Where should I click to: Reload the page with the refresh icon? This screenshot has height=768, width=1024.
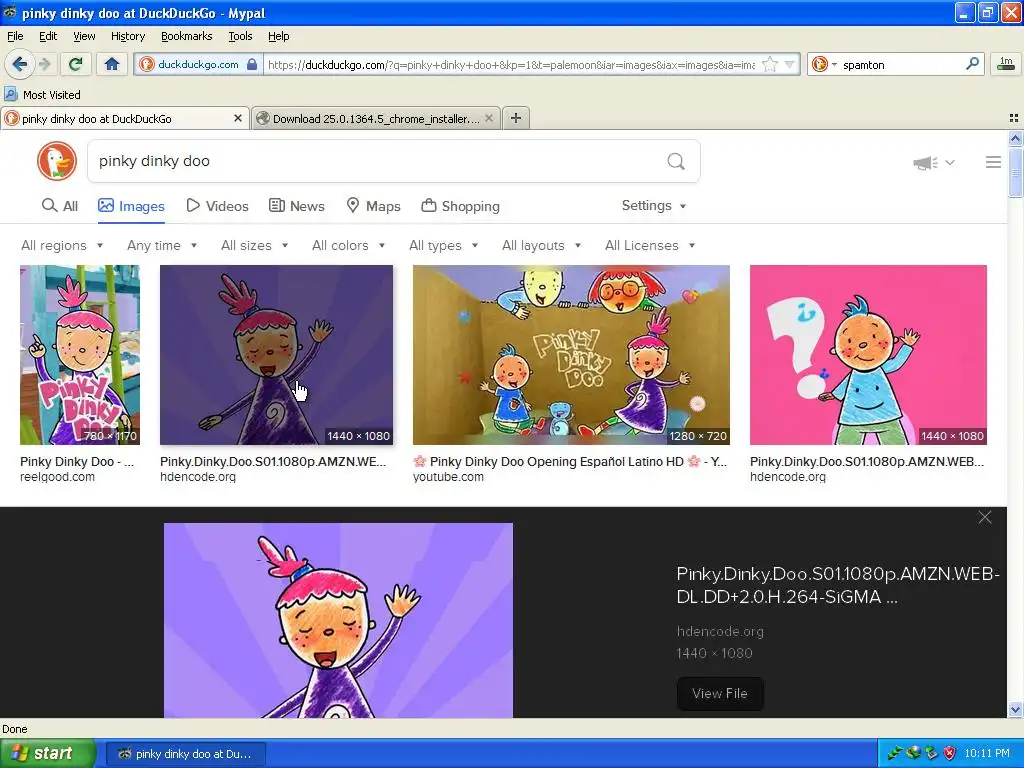[76, 64]
